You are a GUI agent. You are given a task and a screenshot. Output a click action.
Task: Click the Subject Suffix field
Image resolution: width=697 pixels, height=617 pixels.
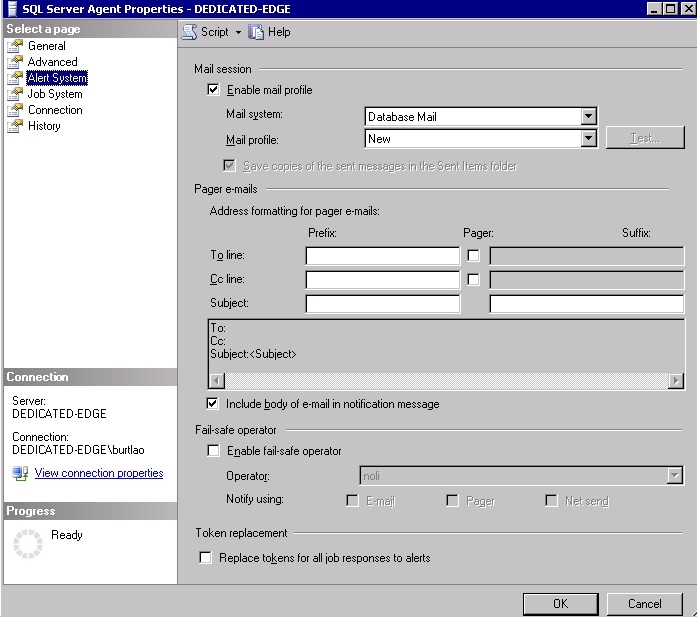(x=586, y=304)
